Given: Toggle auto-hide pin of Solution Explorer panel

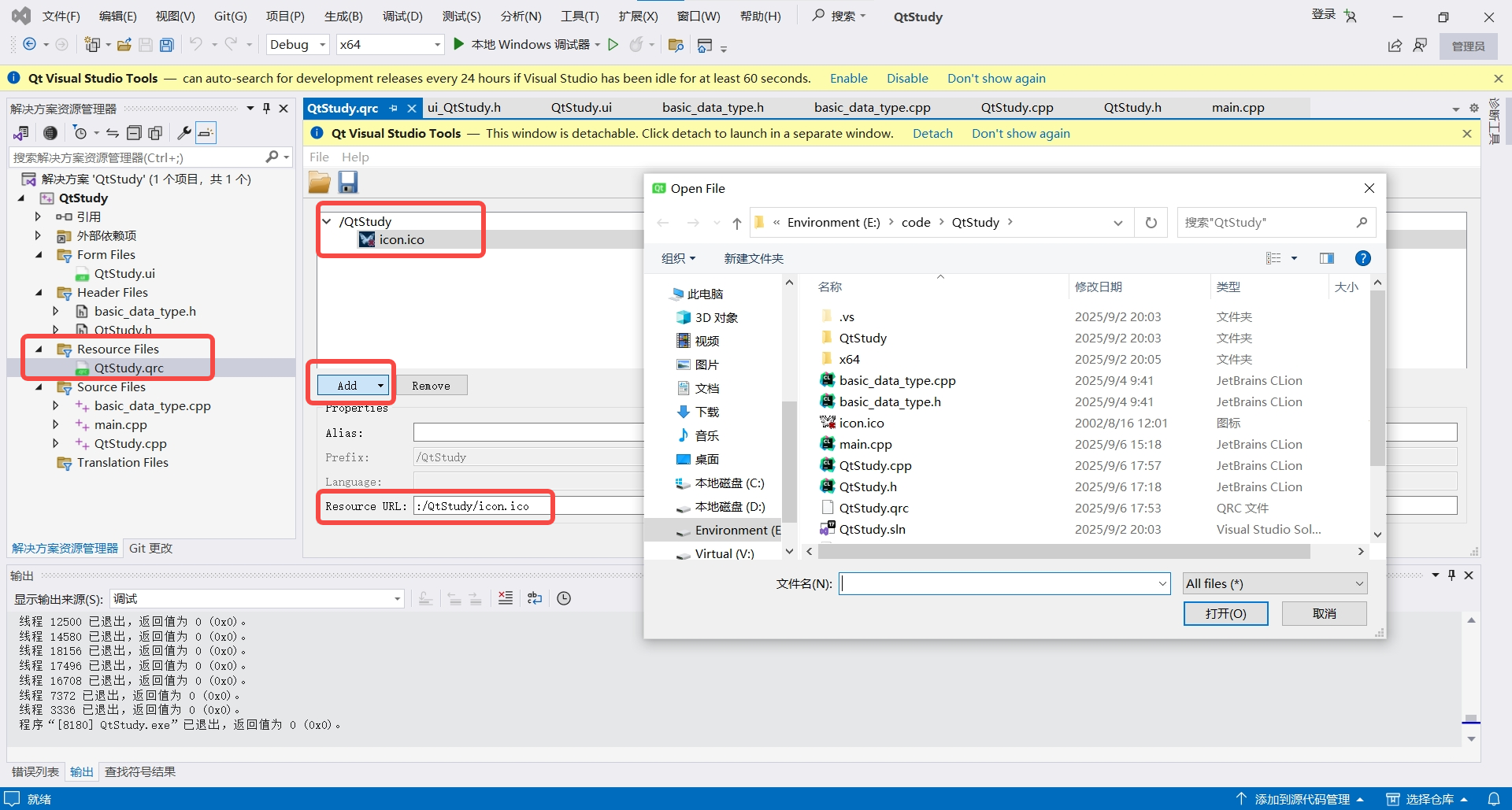Looking at the screenshot, I should click(266, 108).
